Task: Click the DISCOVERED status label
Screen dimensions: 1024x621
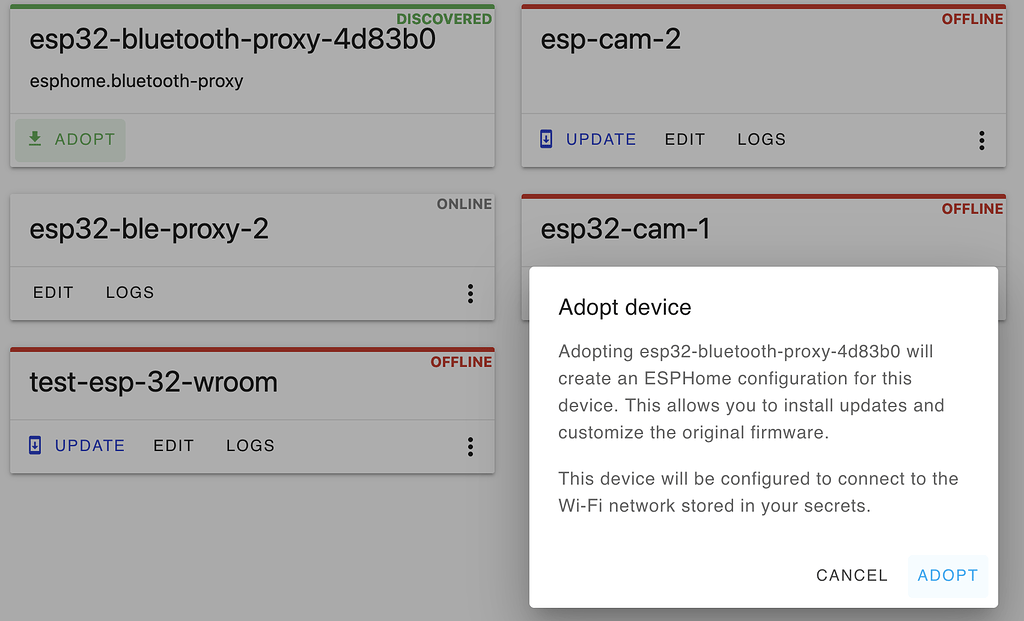Action: pyautogui.click(x=444, y=18)
